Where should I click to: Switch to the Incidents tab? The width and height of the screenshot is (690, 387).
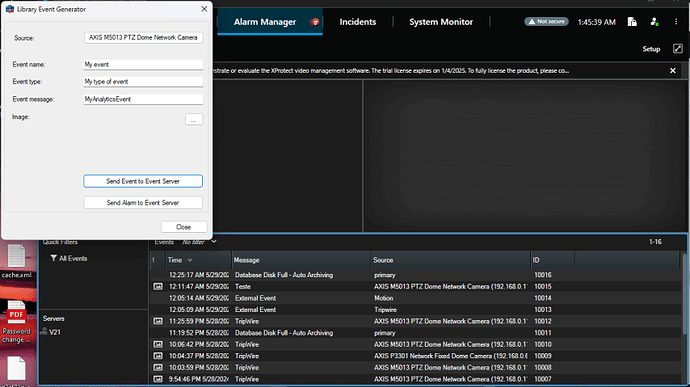[358, 22]
